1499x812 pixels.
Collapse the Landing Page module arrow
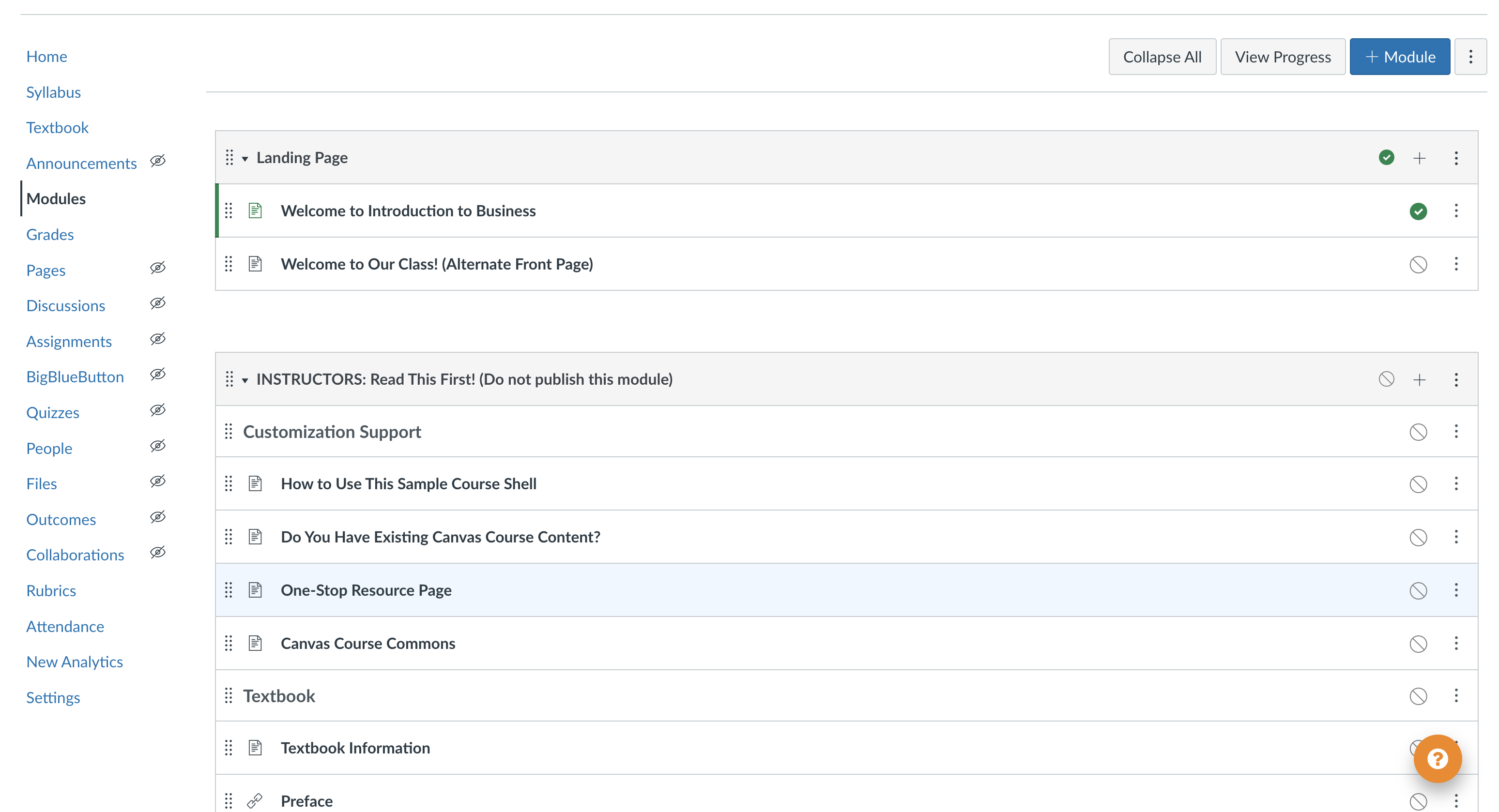pos(245,158)
